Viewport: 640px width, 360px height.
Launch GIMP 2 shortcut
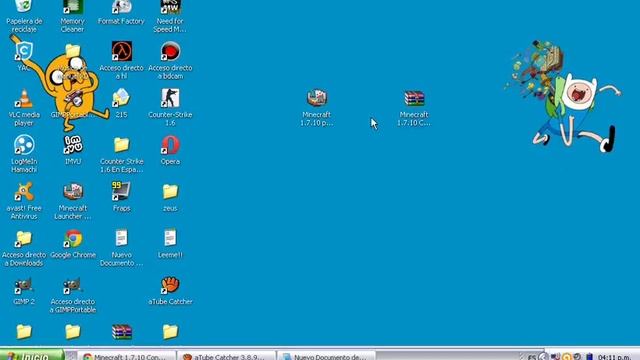coord(24,291)
